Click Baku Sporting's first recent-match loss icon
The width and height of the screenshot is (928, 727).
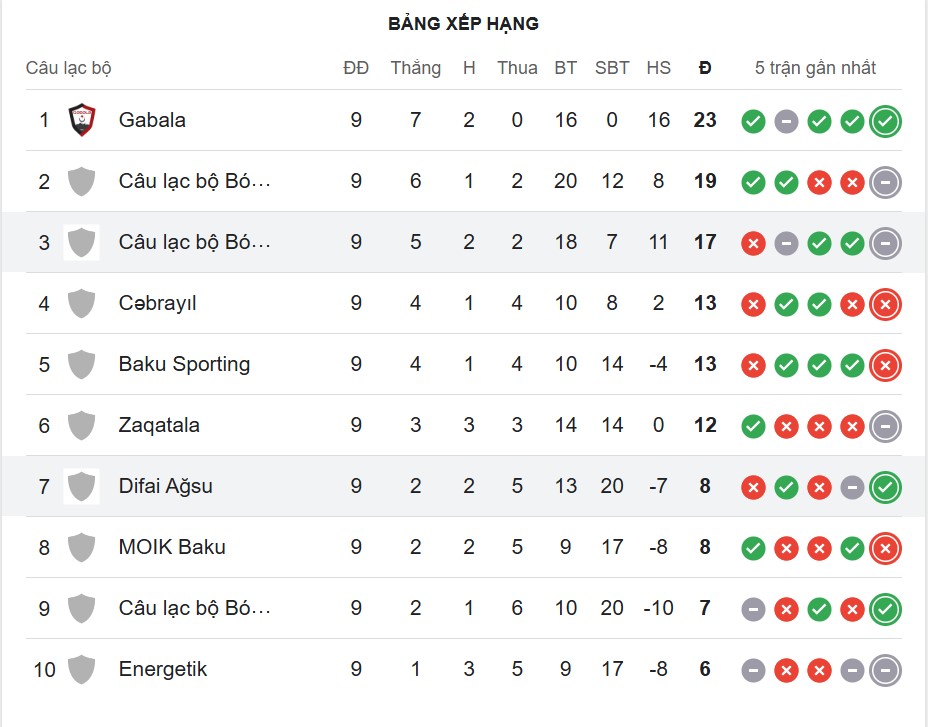(x=753, y=365)
